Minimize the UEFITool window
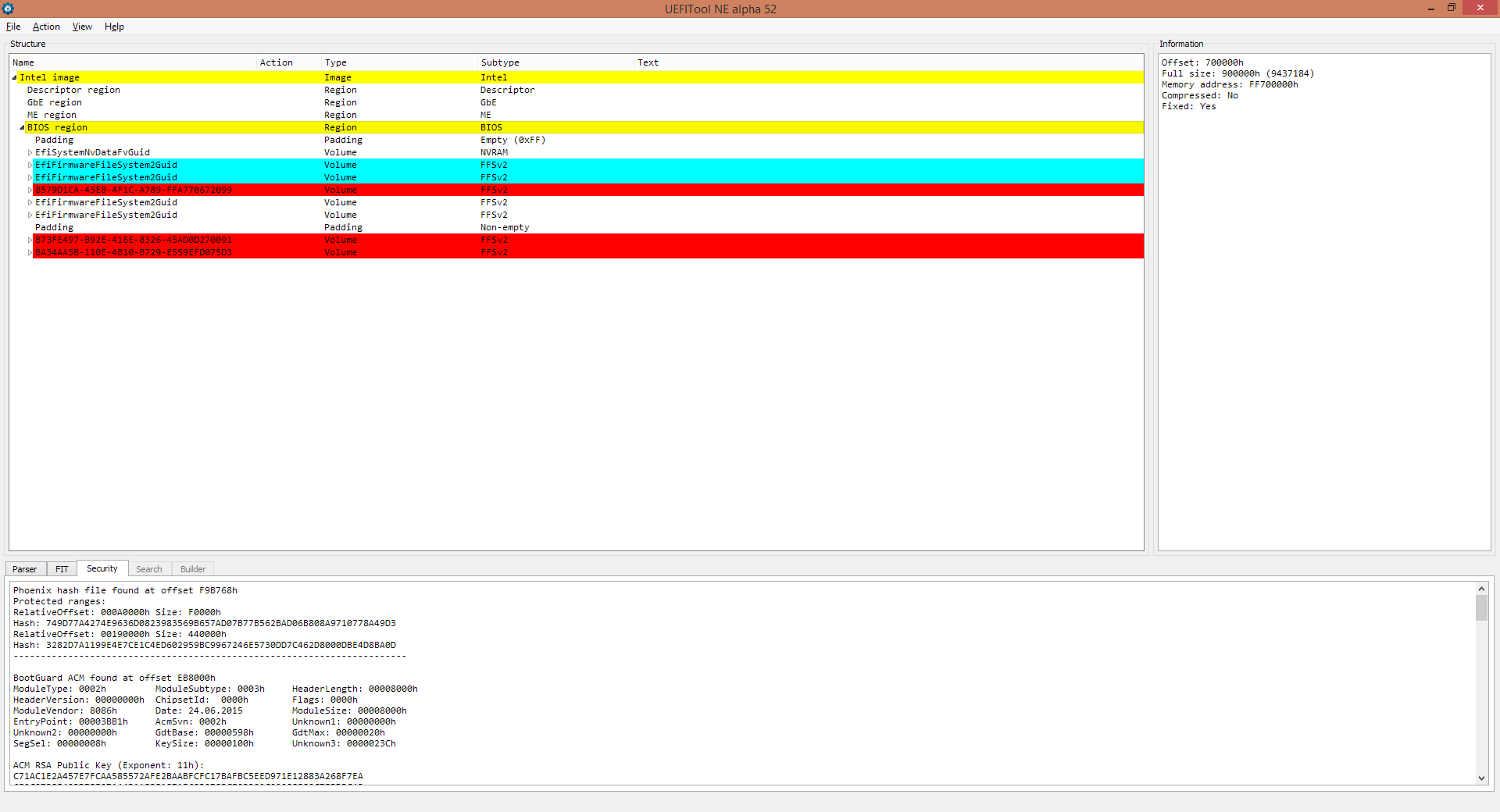The image size is (1500, 812). (x=1431, y=9)
